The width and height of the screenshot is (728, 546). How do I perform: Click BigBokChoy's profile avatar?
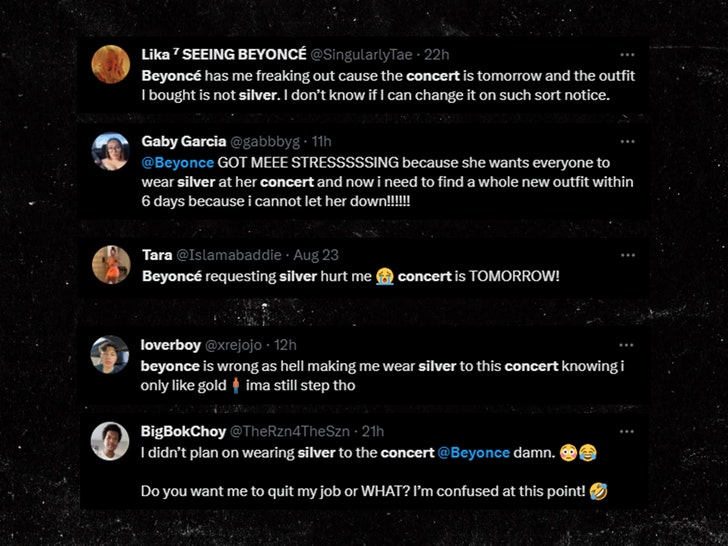coord(110,442)
